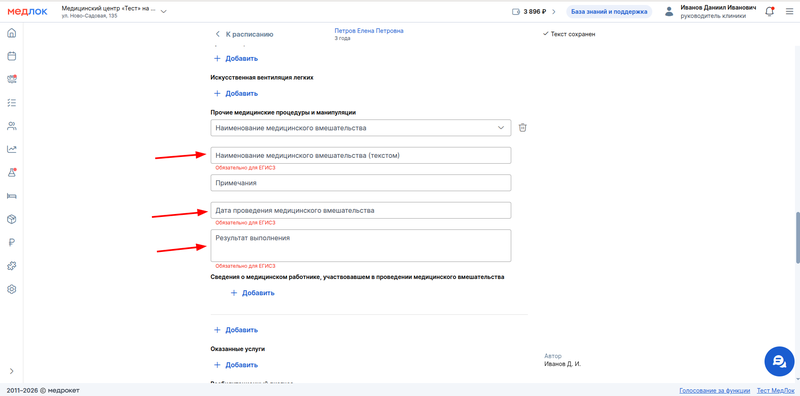The width and height of the screenshot is (800, 396).
Task: Focus the Результат выполнения text area
Action: [x=361, y=245]
